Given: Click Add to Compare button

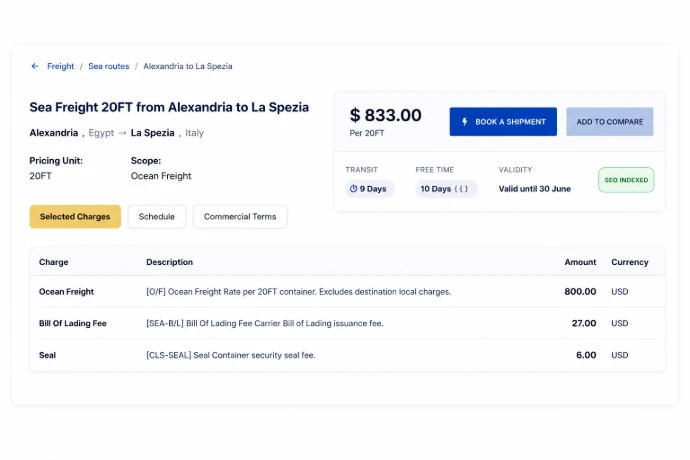Looking at the screenshot, I should (609, 121).
